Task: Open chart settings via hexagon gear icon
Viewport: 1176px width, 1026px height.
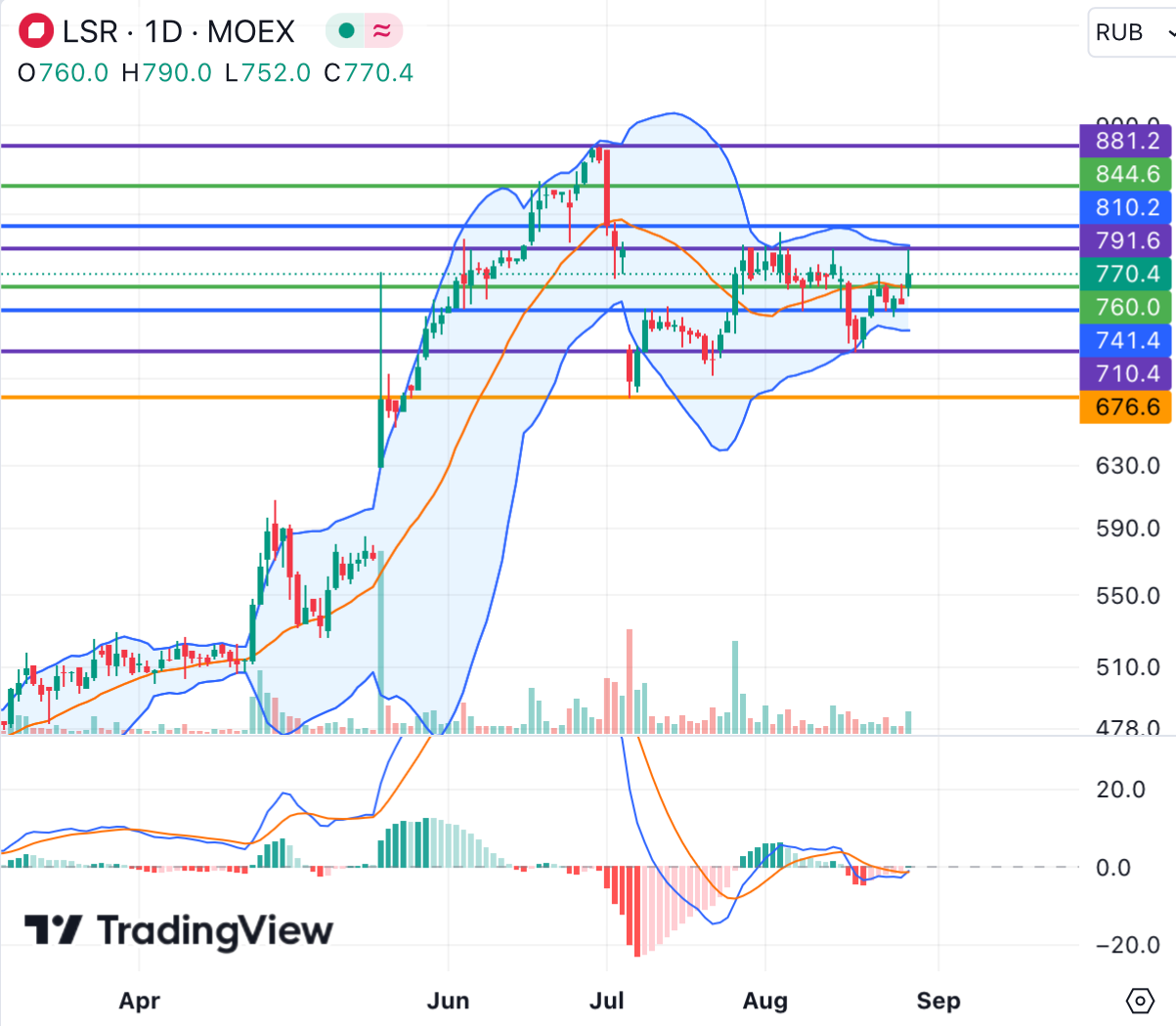Action: pos(1140,1001)
